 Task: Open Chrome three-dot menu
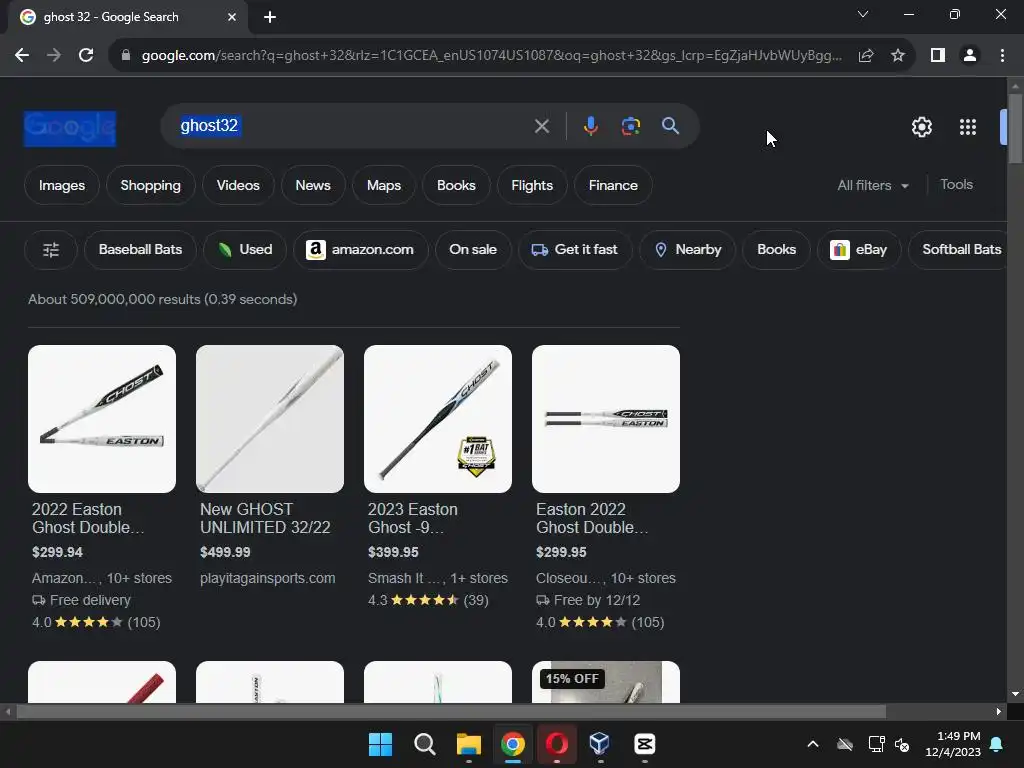click(x=1002, y=56)
